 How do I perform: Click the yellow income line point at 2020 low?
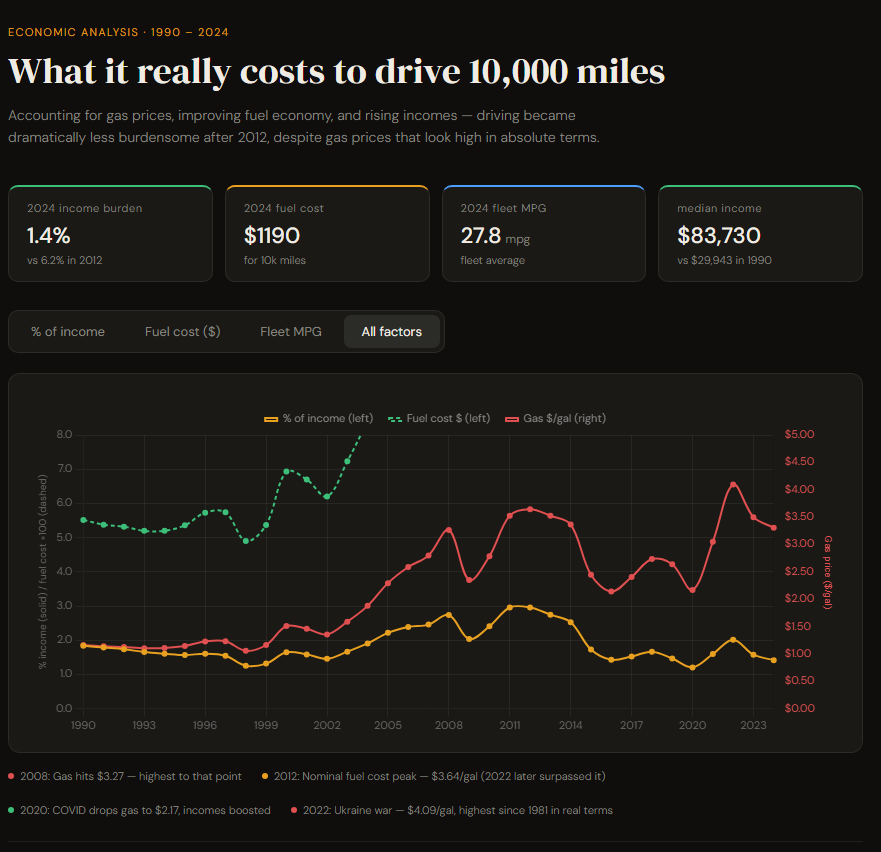(692, 668)
